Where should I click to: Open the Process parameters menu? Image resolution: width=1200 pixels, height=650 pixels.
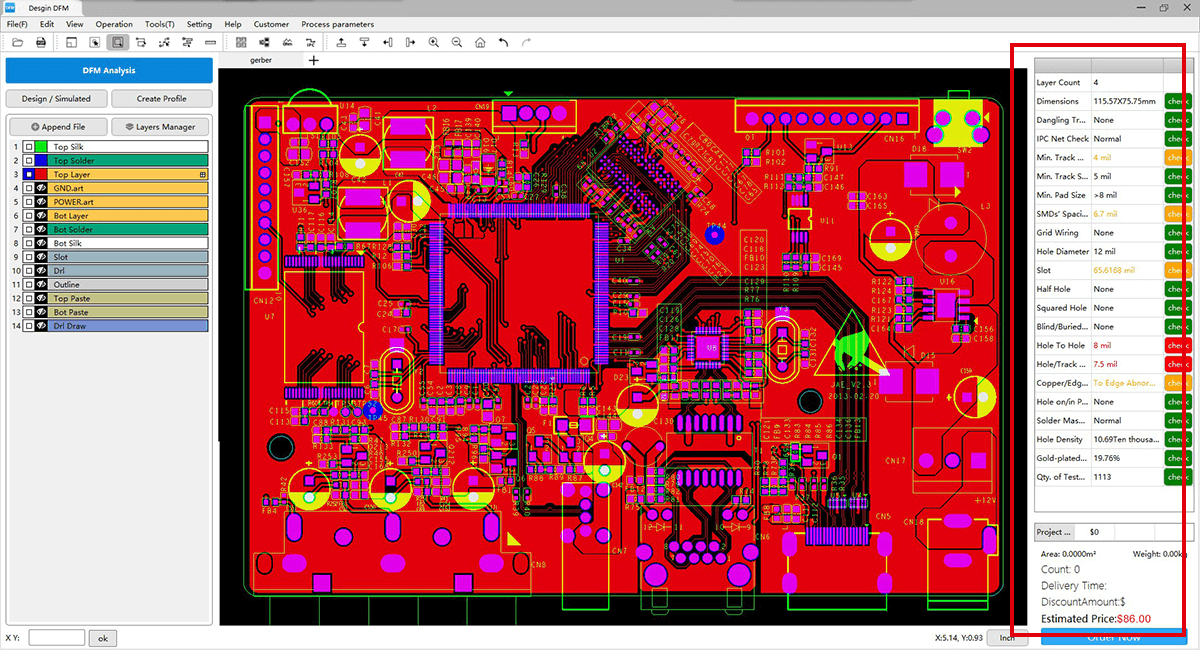click(x=337, y=24)
